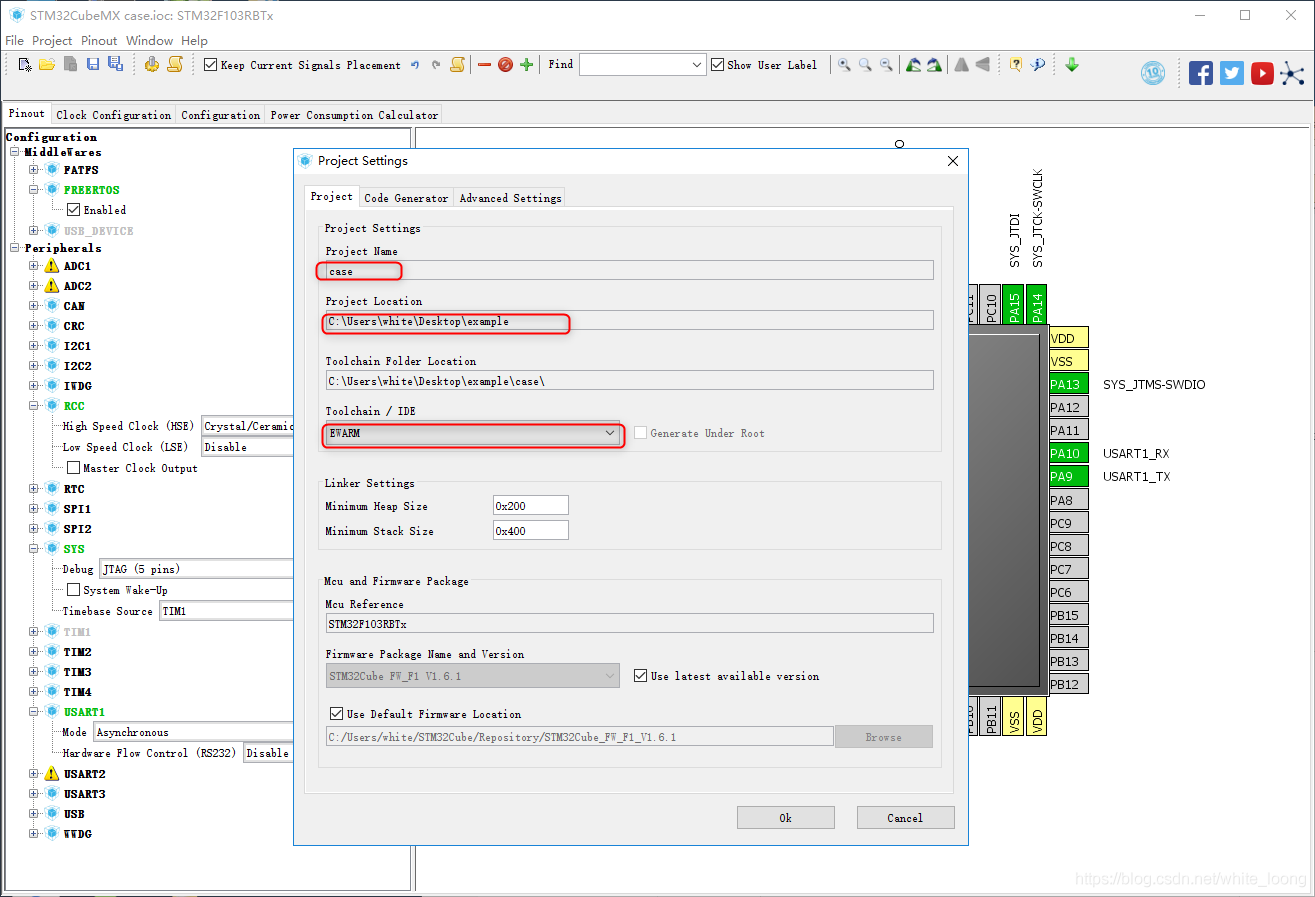Click the ST community network icon

[1293, 73]
